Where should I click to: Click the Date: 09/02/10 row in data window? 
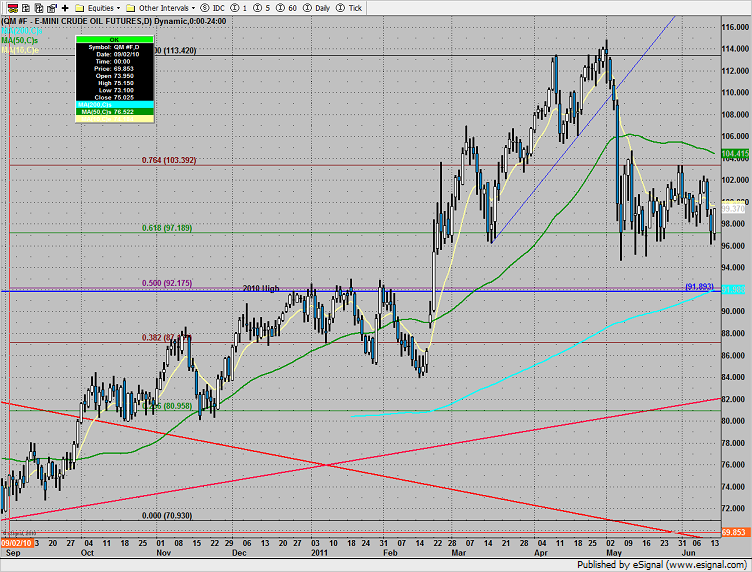[x=115, y=54]
